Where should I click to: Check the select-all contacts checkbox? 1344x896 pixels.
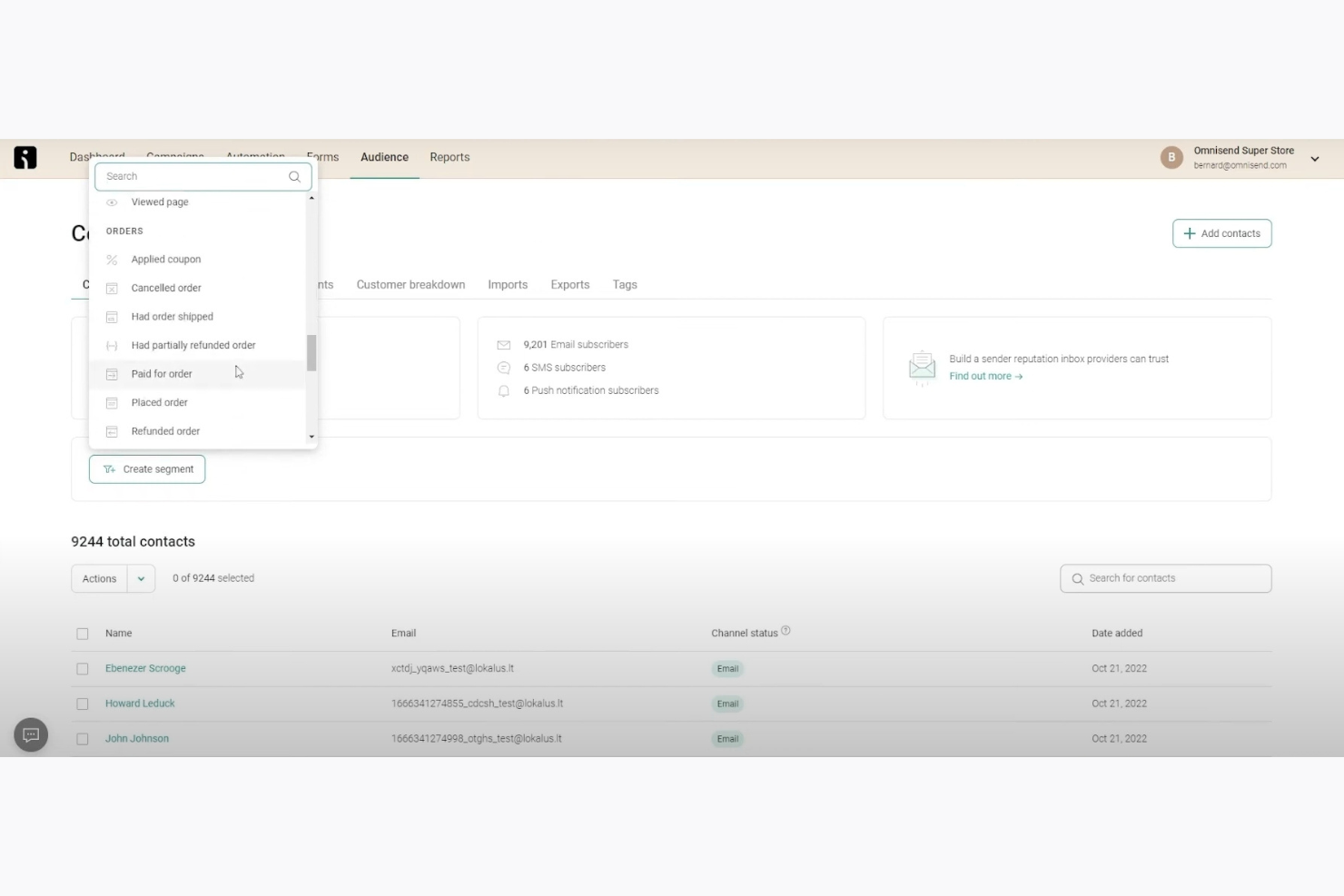click(82, 633)
